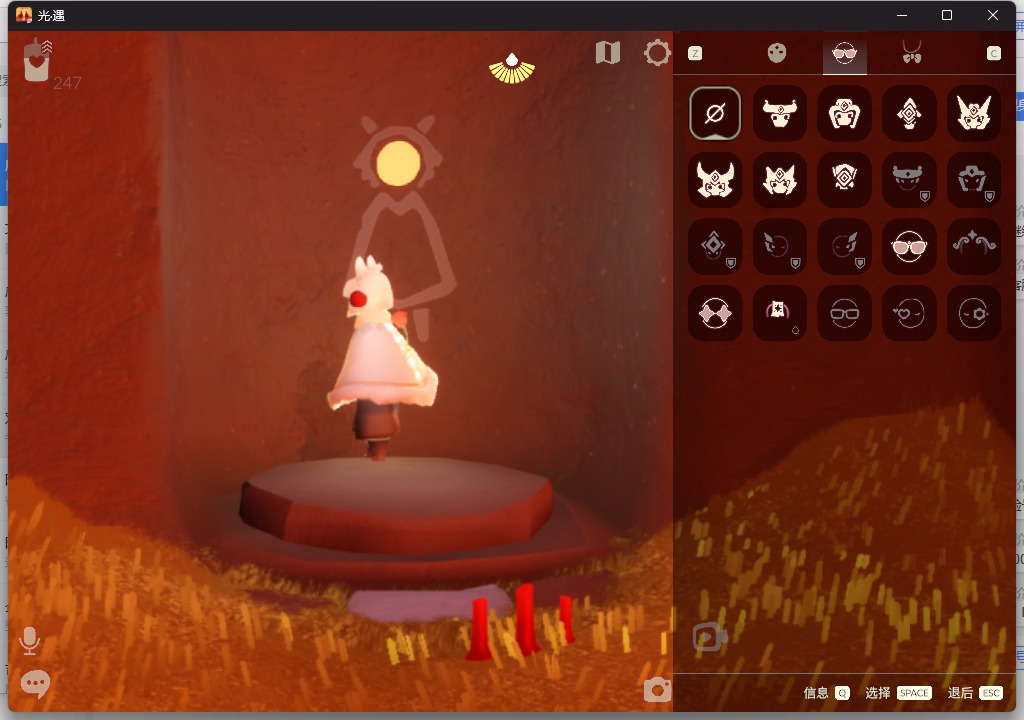Image resolution: width=1024 pixels, height=720 pixels.
Task: Click the Z previous category key hint
Action: 695,54
